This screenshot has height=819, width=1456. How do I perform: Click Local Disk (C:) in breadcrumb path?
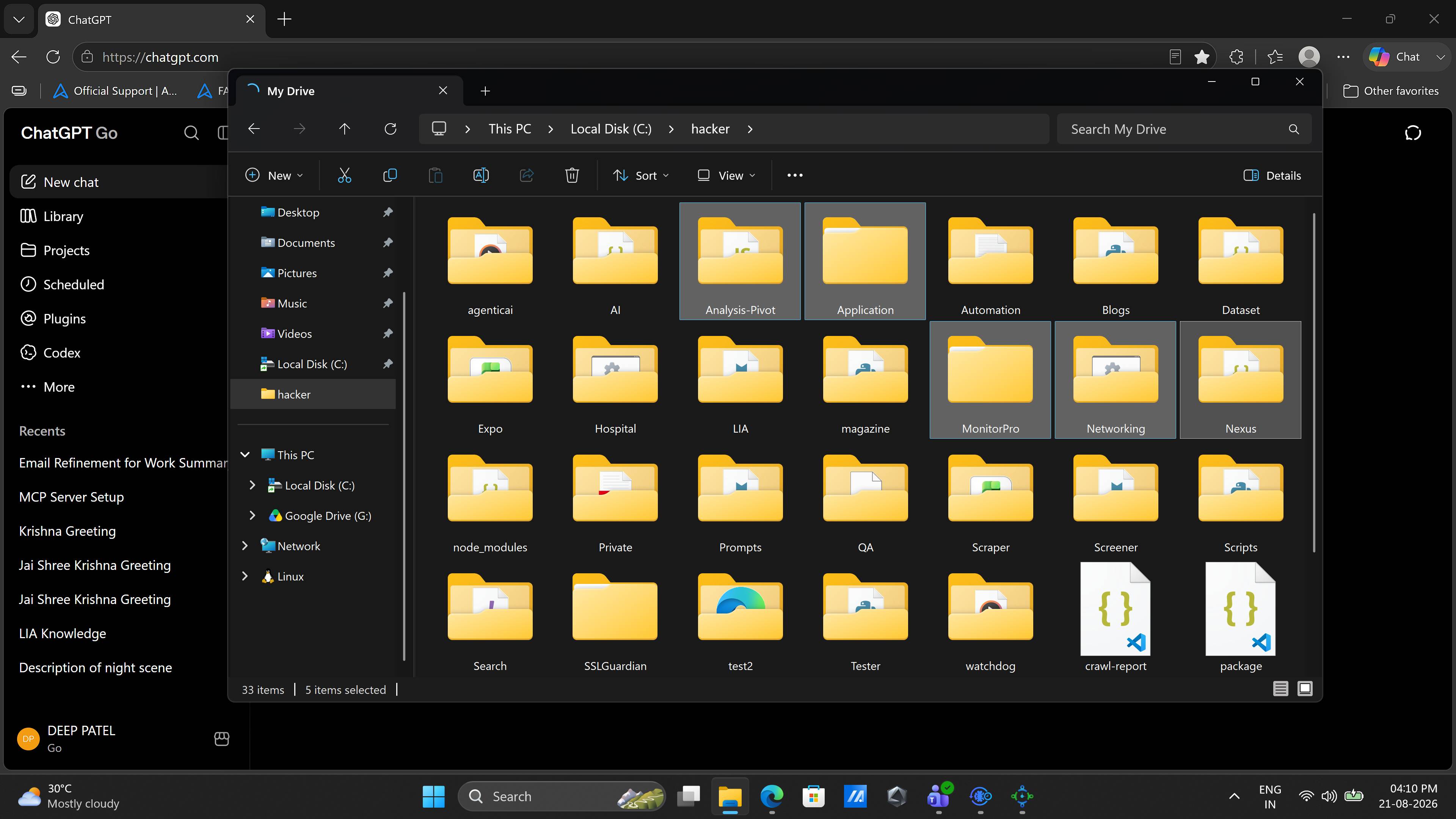coord(611,129)
